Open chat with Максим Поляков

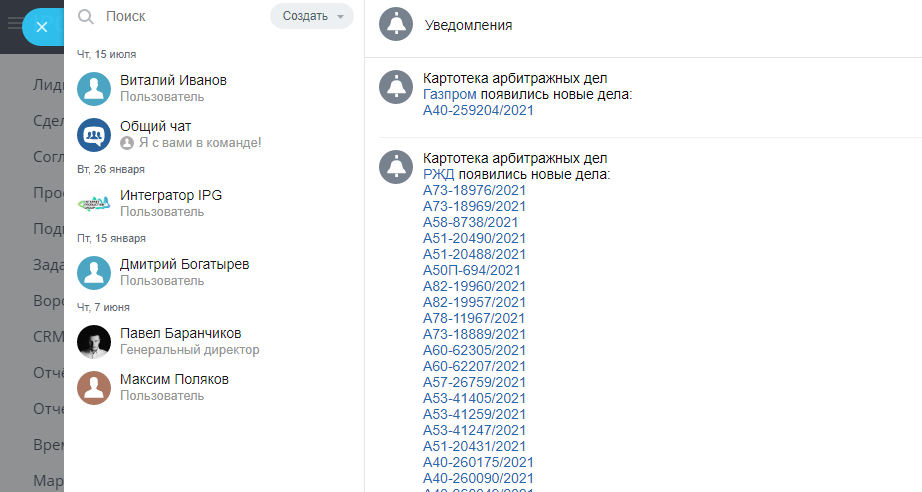click(x=174, y=387)
